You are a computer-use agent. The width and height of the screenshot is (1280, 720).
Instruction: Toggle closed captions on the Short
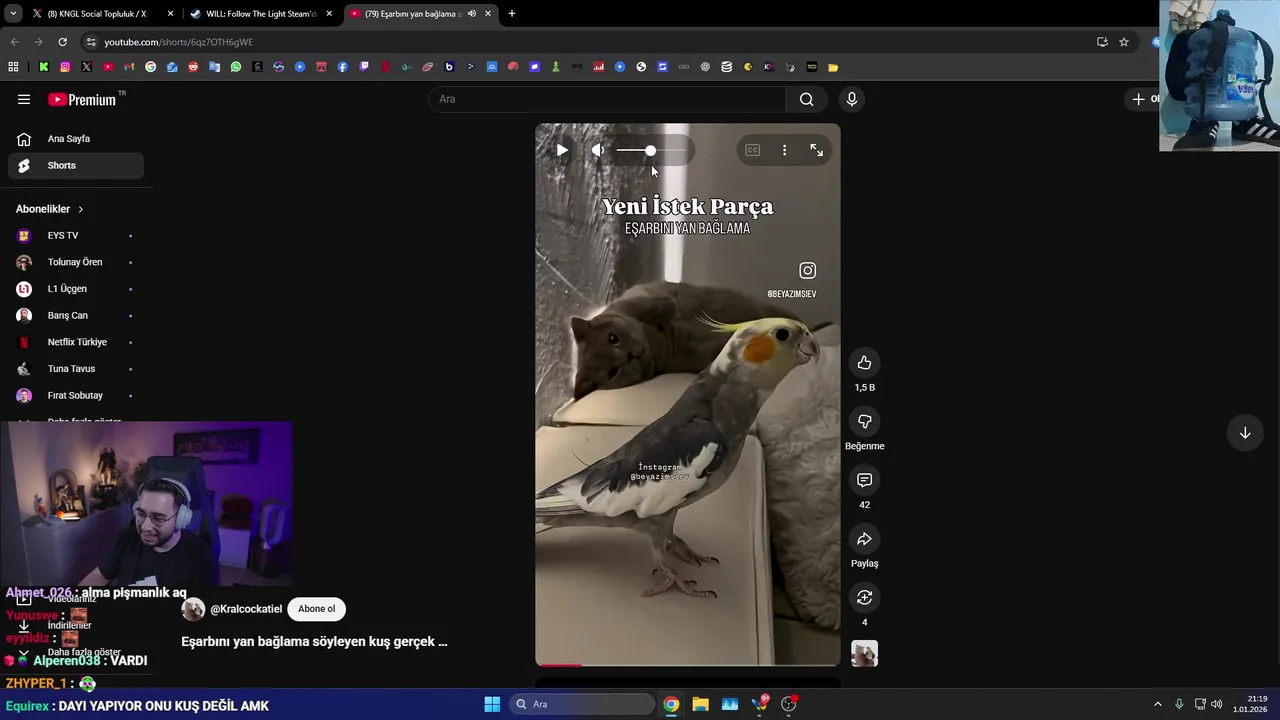tap(752, 150)
